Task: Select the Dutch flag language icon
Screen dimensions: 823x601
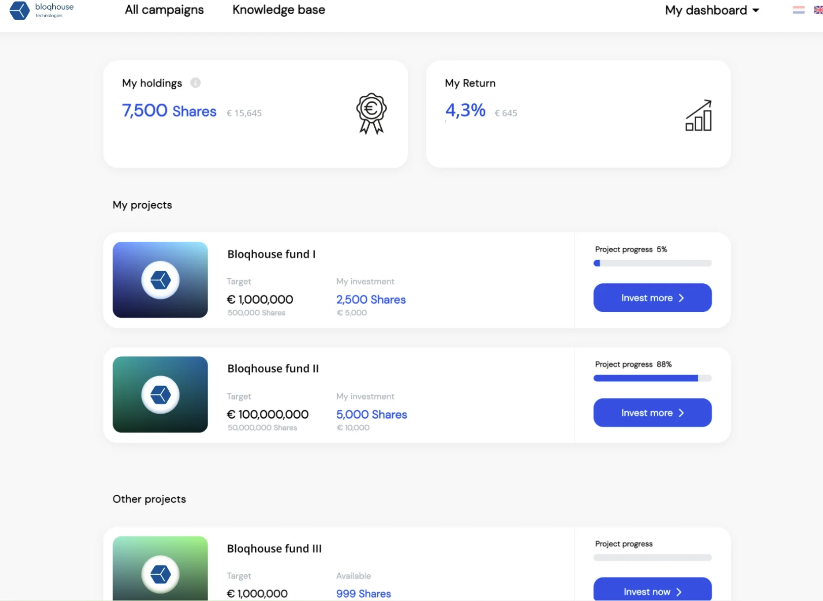Action: [797, 9]
